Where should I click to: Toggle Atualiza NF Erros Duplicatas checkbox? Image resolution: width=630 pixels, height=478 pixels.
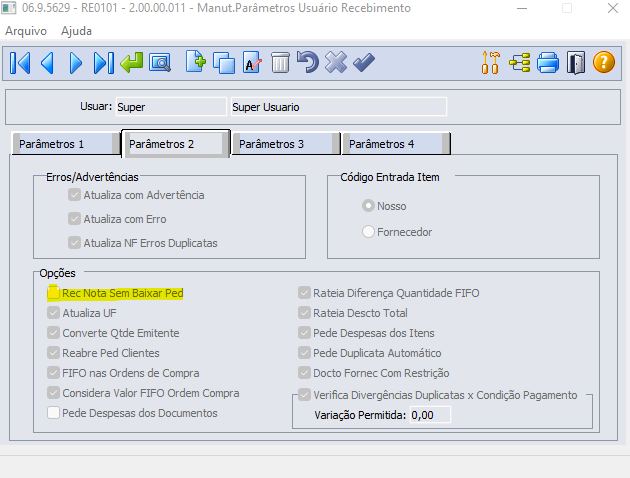pos(74,243)
